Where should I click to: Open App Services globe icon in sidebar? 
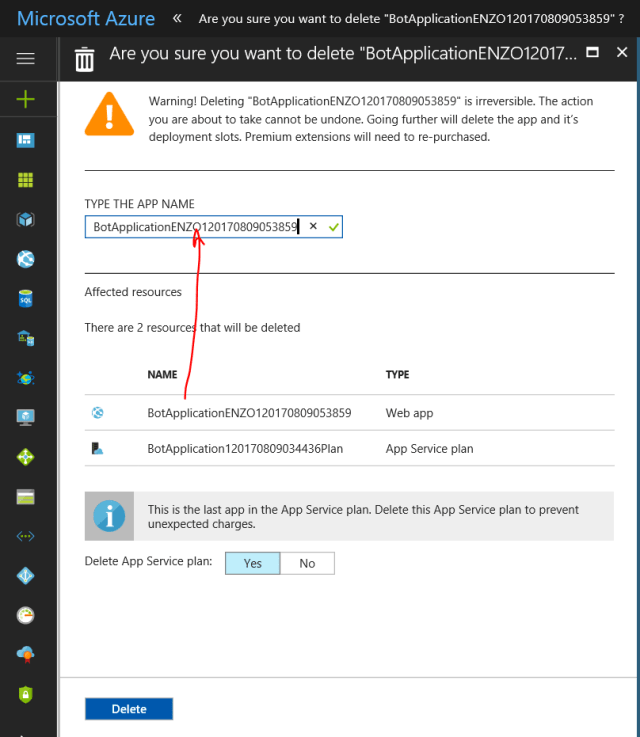point(25,259)
